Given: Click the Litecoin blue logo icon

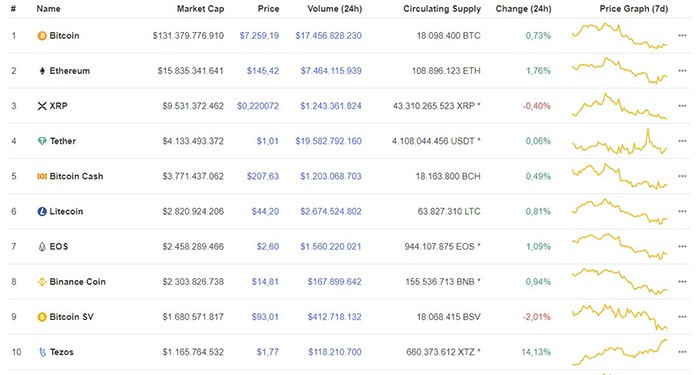Looking at the screenshot, I should [42, 212].
